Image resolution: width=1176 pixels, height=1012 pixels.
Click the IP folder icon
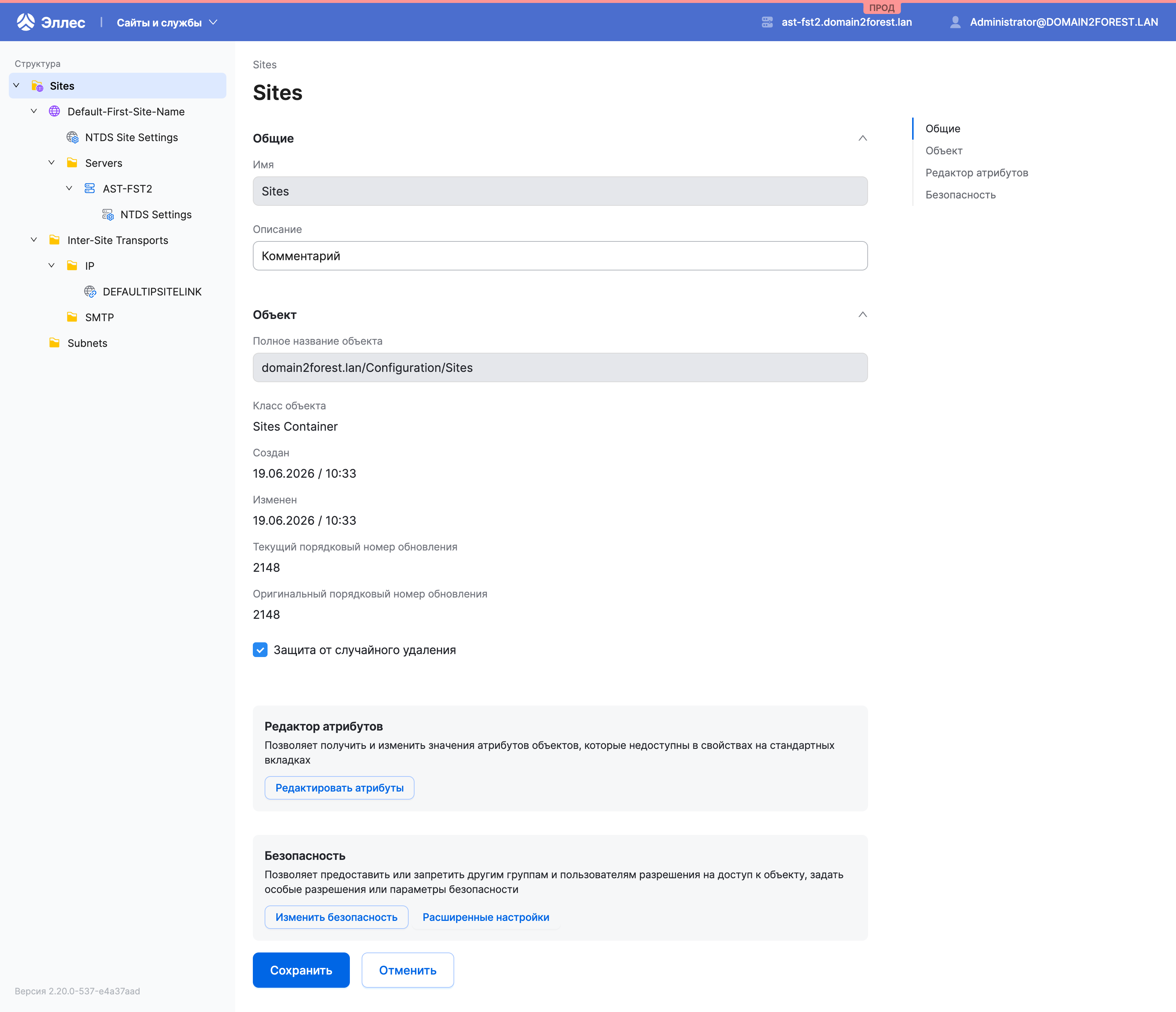(x=72, y=266)
